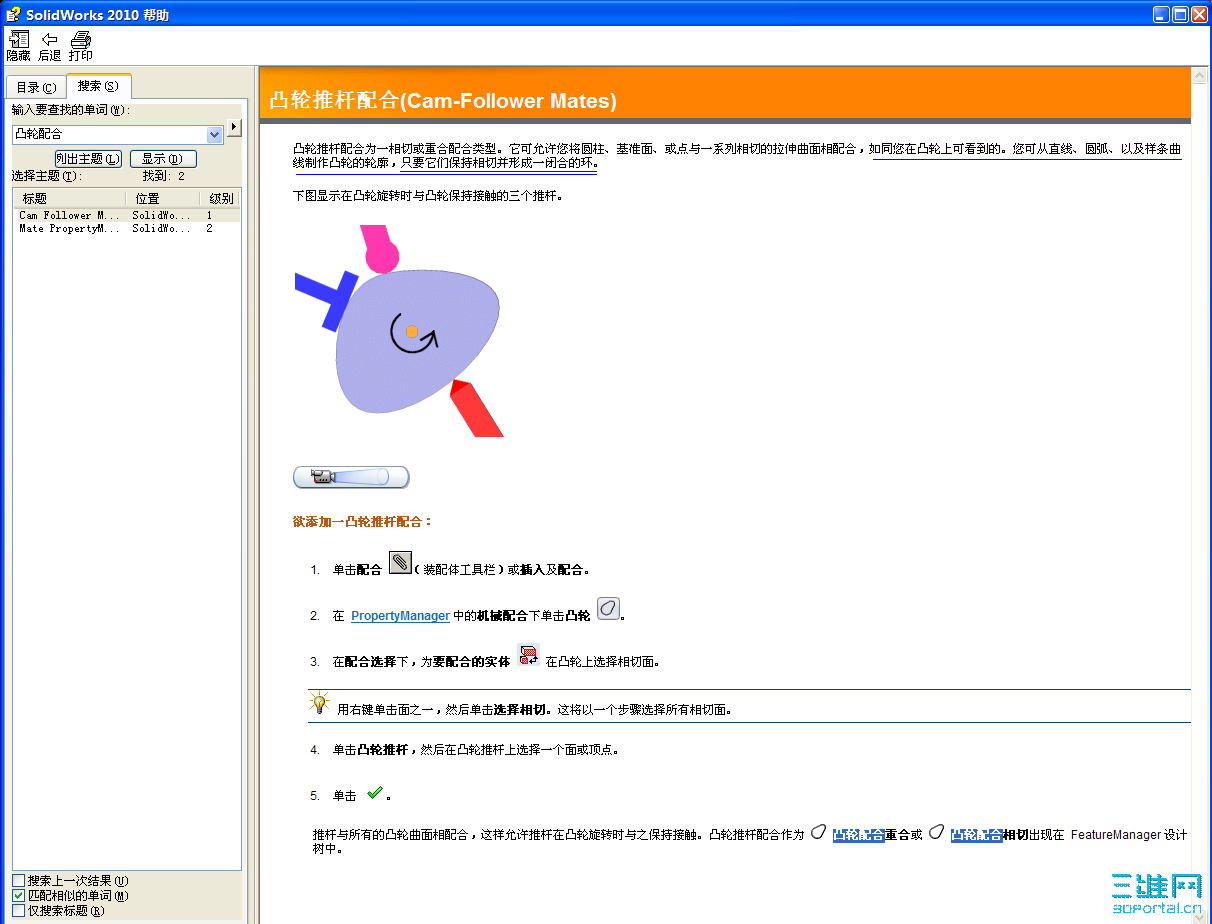1212x924 pixels.
Task: Click the heading 凸轮推杆配合(Cam-Follower Mates)
Action: (443, 101)
